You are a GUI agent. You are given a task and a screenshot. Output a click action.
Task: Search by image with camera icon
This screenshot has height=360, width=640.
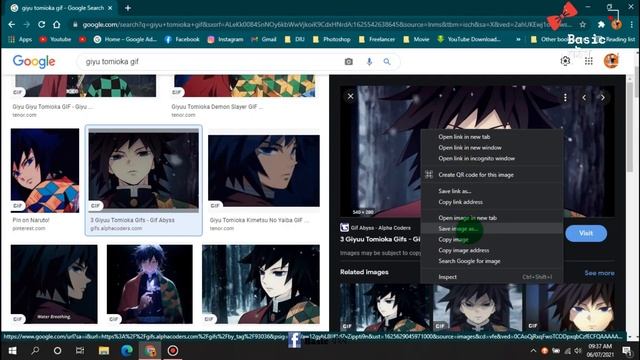click(x=349, y=62)
